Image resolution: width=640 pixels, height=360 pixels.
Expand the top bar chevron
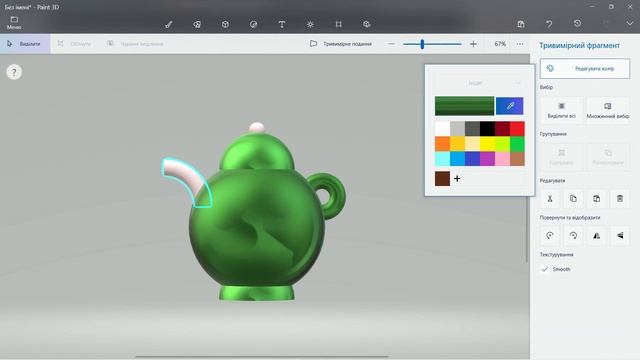(x=630, y=24)
